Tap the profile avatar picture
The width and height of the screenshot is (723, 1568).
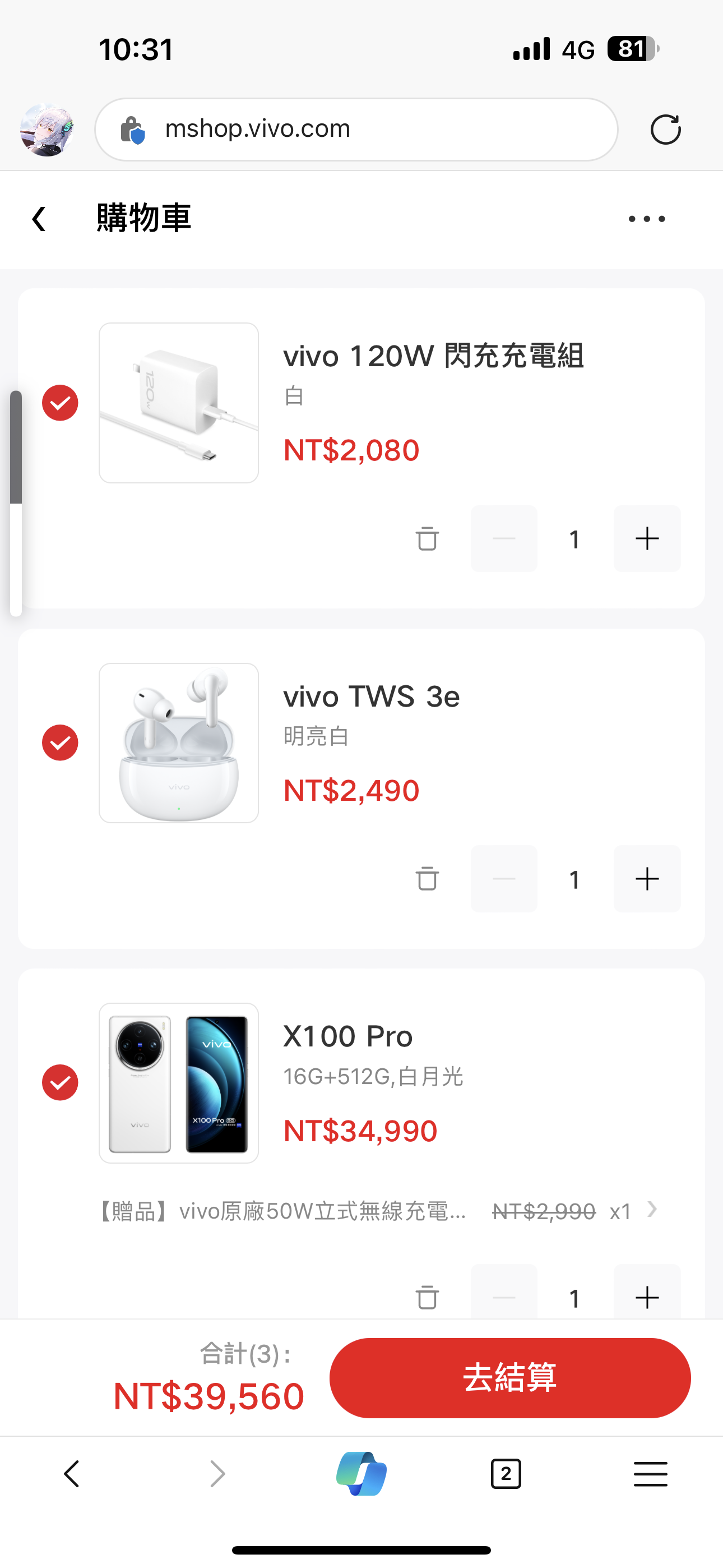[x=47, y=130]
